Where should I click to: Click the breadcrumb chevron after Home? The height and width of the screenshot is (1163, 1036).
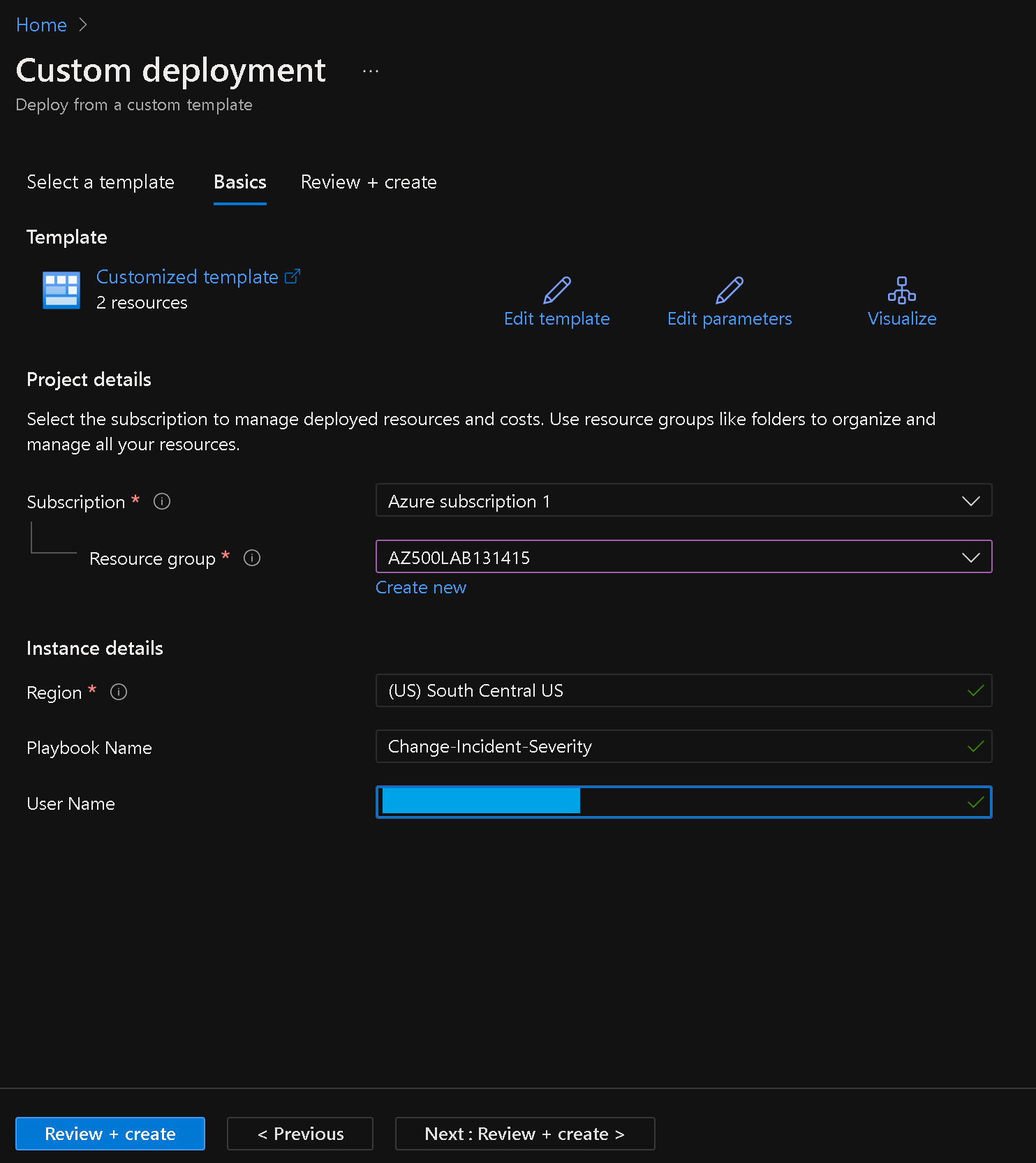[83, 25]
